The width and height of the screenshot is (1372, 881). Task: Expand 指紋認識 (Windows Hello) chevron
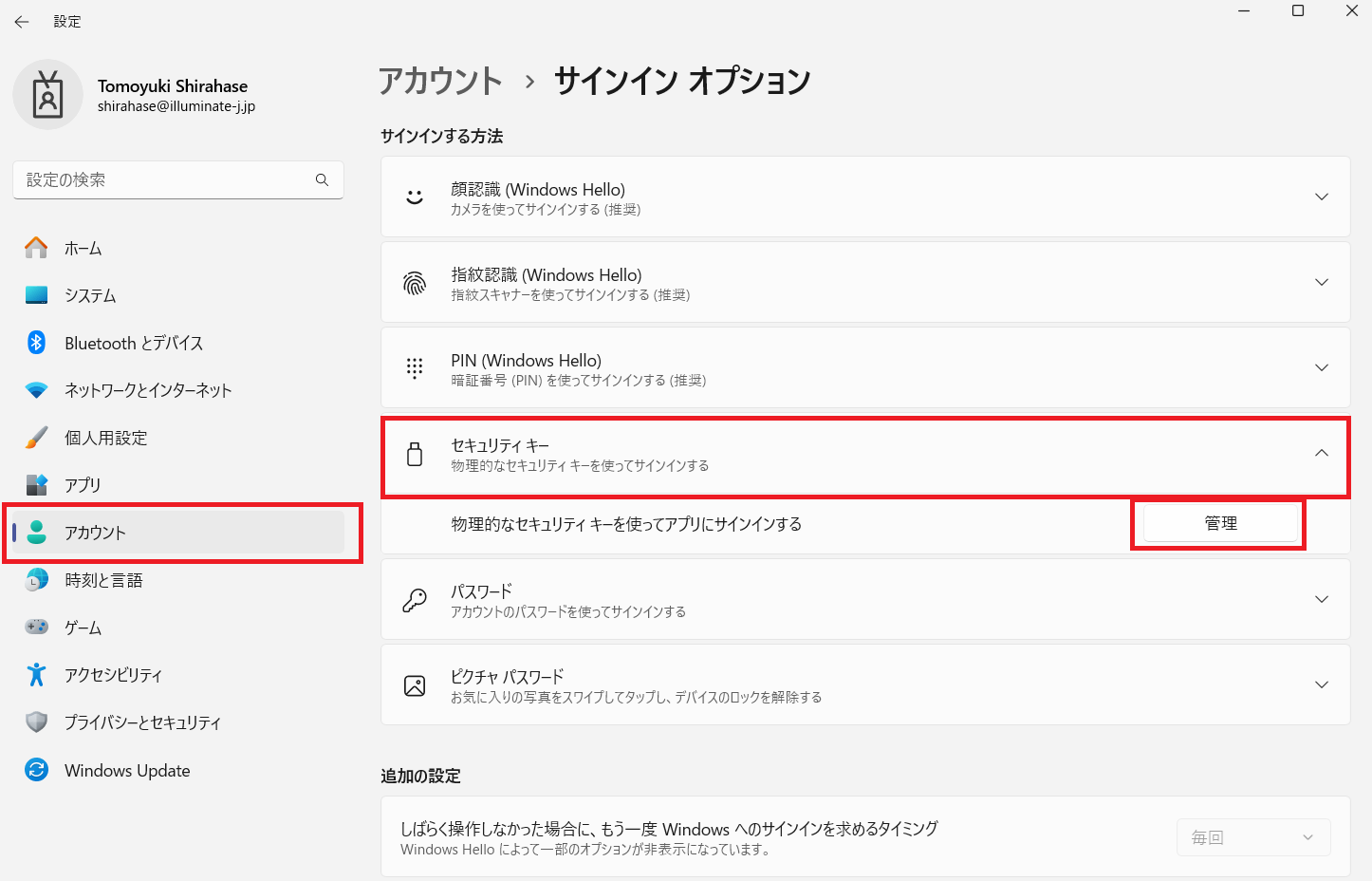click(x=1322, y=282)
